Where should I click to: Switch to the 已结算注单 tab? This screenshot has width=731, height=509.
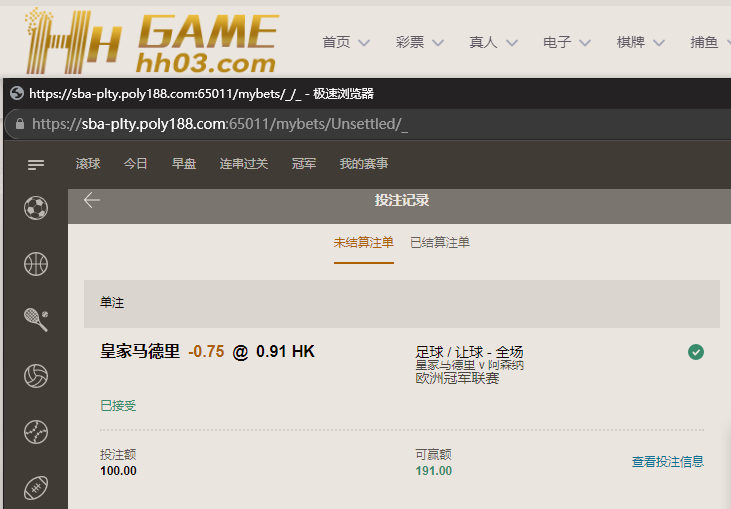coord(439,242)
